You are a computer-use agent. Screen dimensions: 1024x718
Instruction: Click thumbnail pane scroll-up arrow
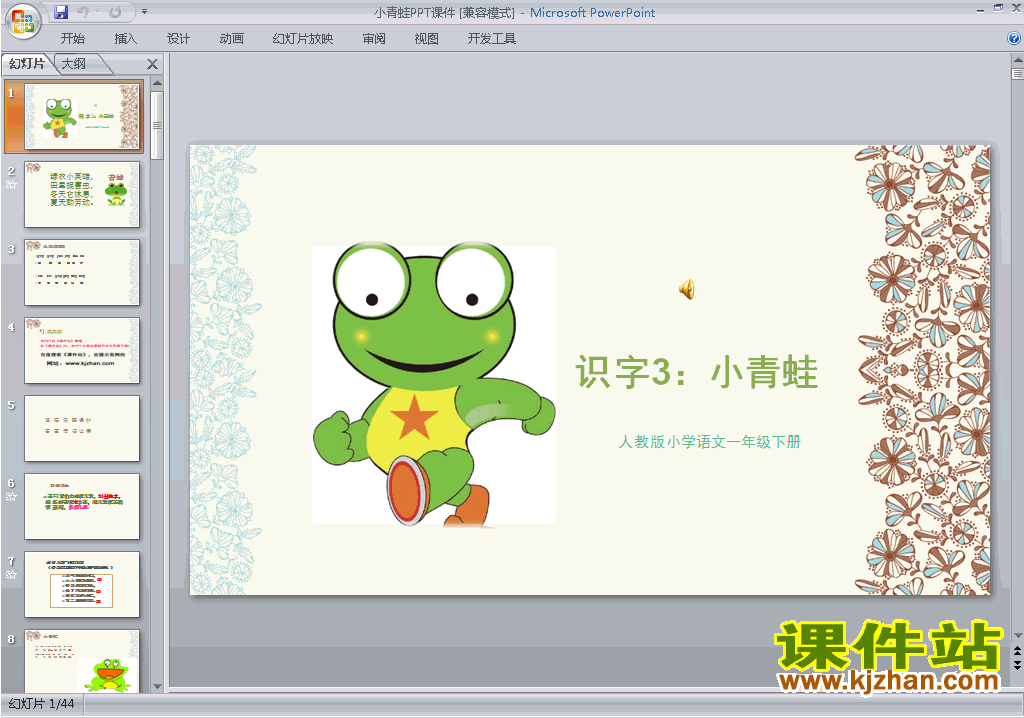157,83
